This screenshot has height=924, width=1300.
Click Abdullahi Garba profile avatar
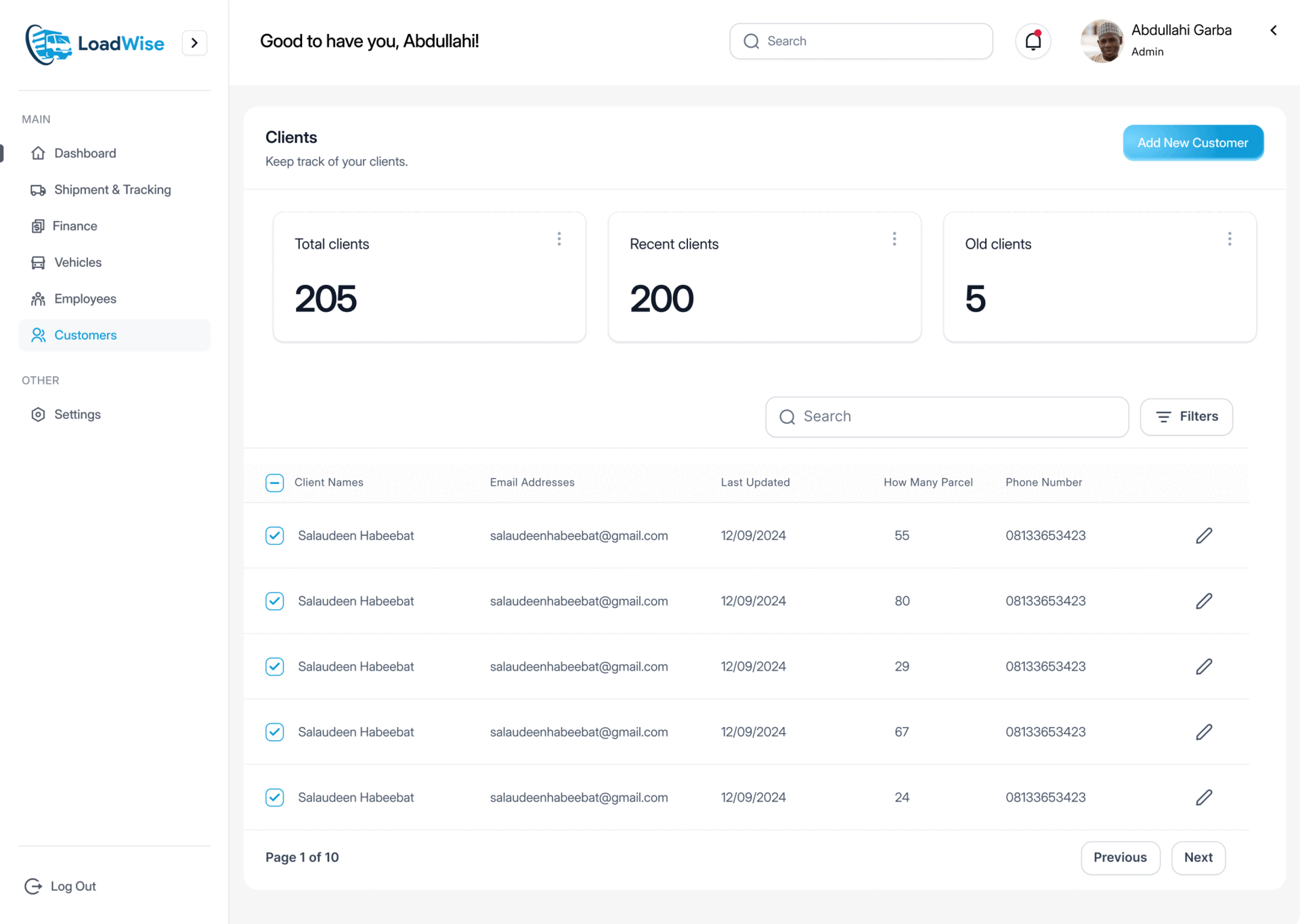(1102, 41)
